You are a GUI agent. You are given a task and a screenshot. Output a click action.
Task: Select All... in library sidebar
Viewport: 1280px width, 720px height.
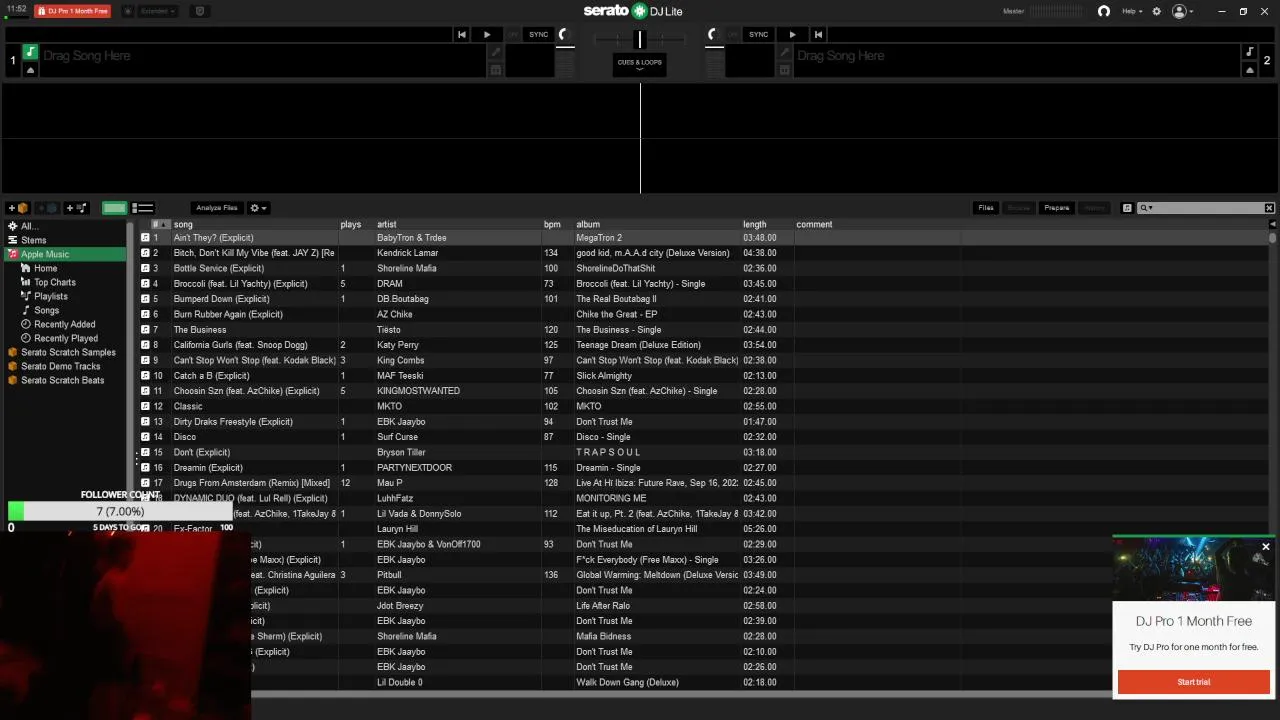66,226
